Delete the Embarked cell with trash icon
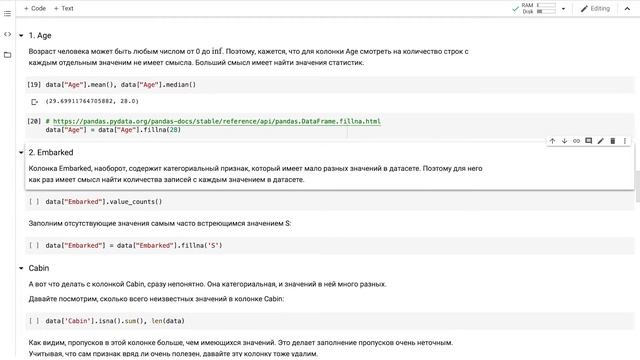640x360 pixels. [613, 141]
